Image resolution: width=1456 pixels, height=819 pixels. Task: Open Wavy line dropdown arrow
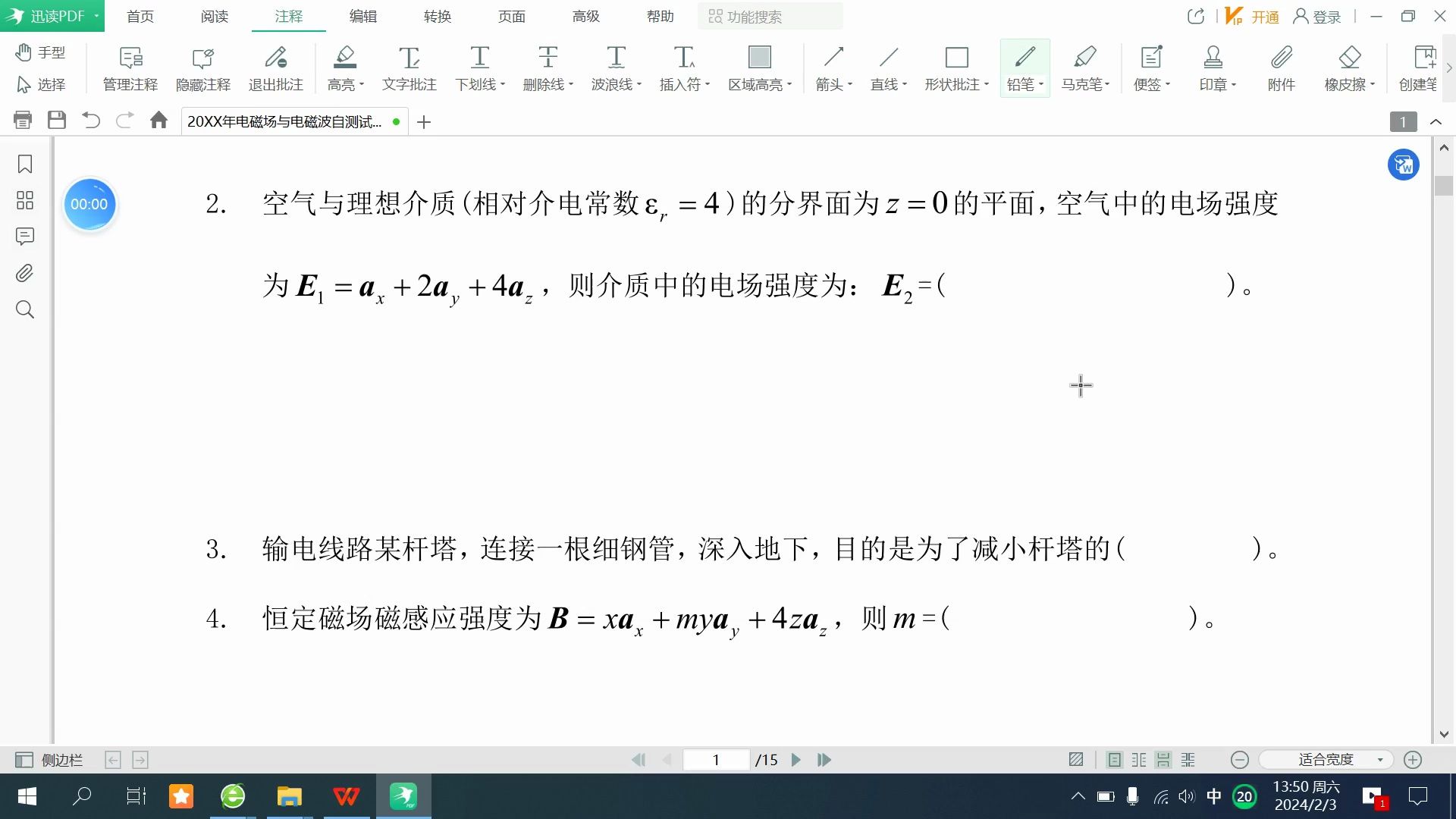(639, 85)
